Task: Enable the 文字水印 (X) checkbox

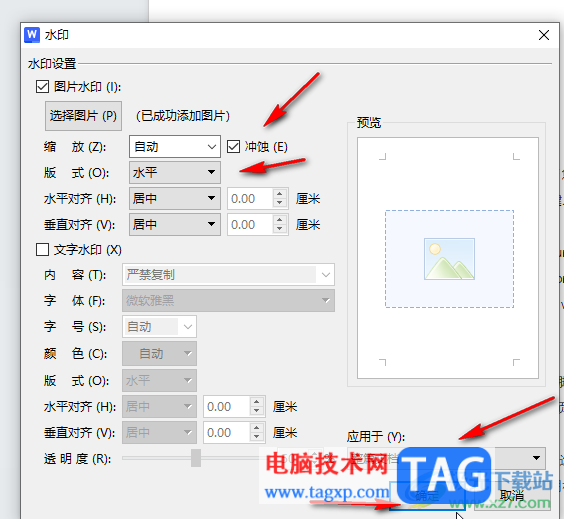Action: tap(42, 250)
